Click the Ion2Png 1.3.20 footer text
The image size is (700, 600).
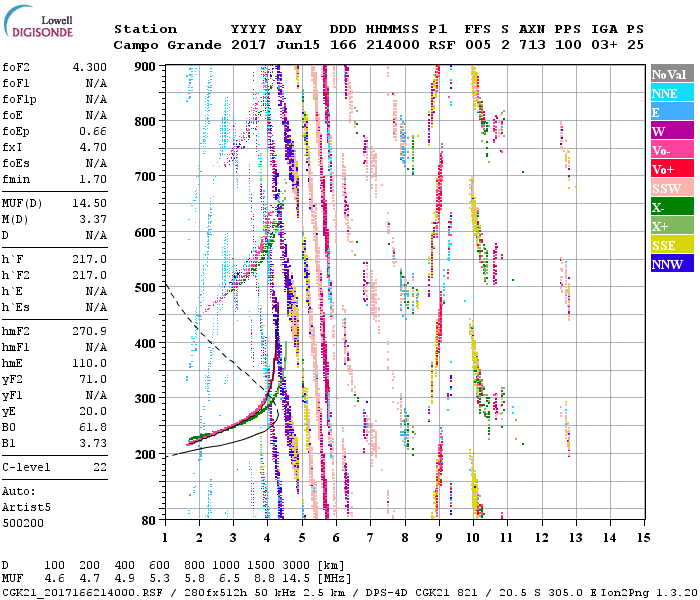tap(649, 593)
